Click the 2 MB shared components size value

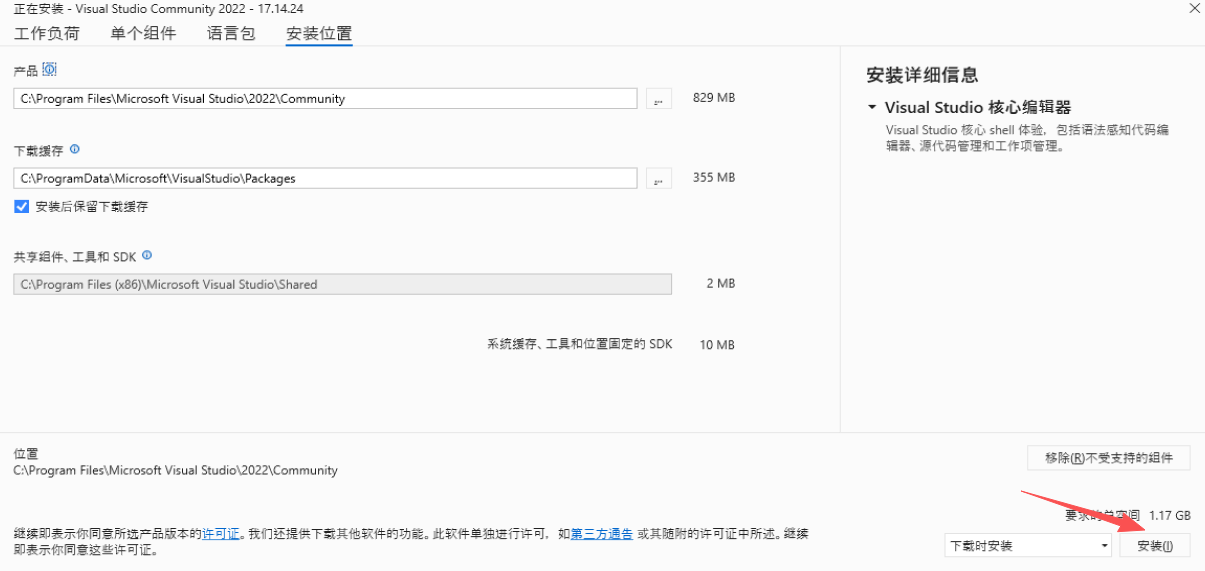720,284
